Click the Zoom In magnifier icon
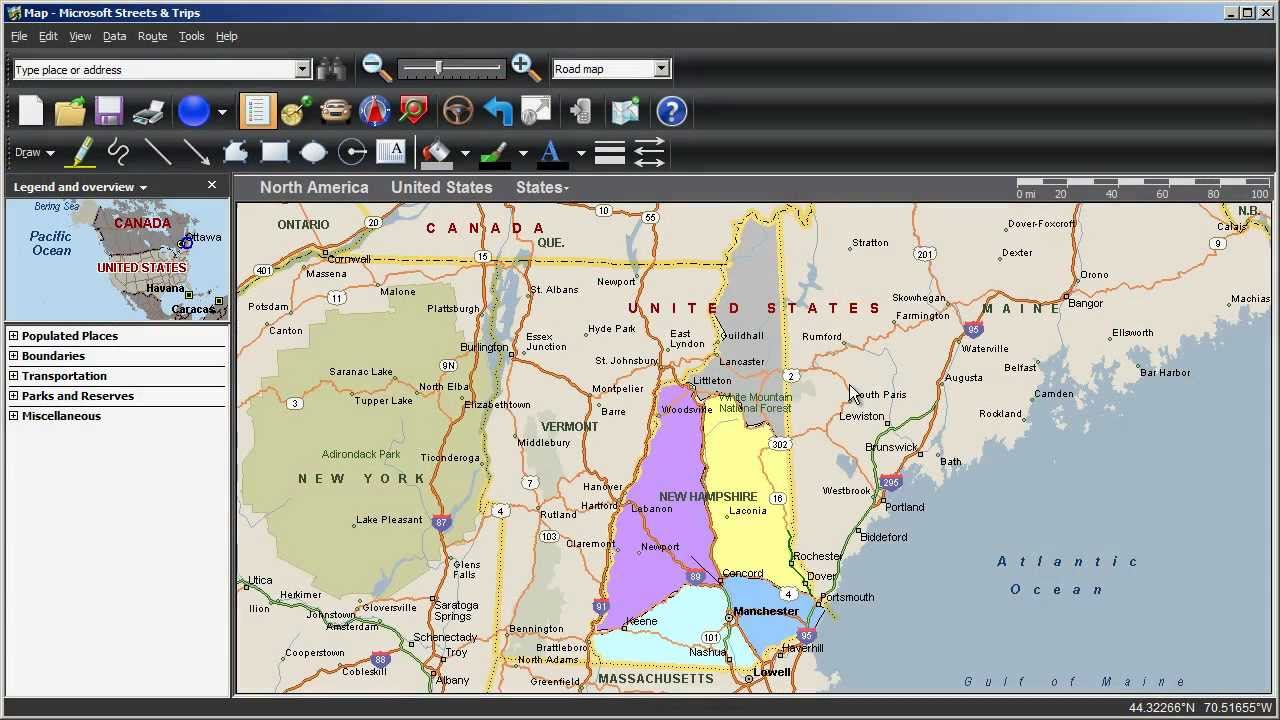 [x=525, y=68]
